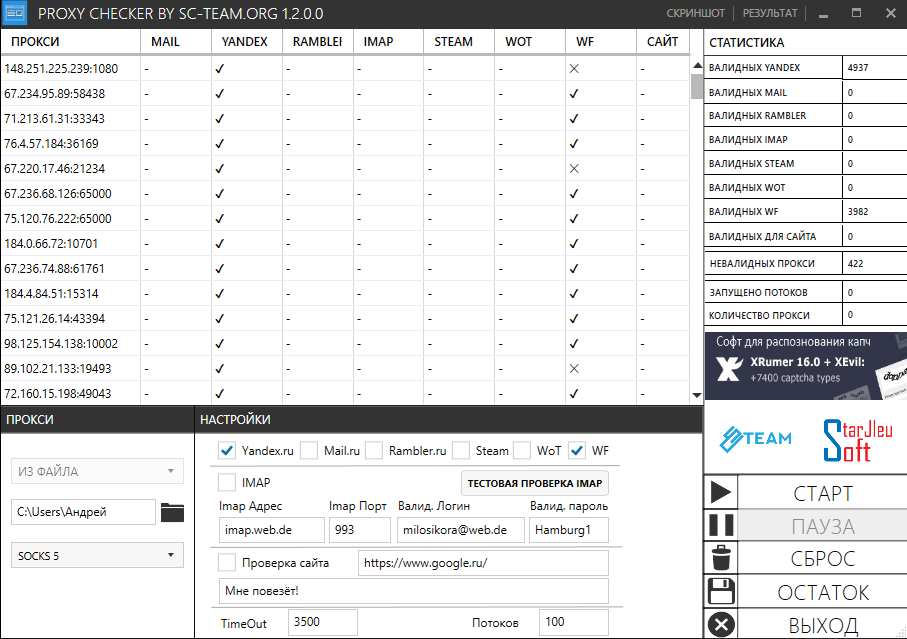This screenshot has height=639, width=907.
Task: Click Yandex check mark for 67.234.95.89:58438
Action: pos(219,94)
